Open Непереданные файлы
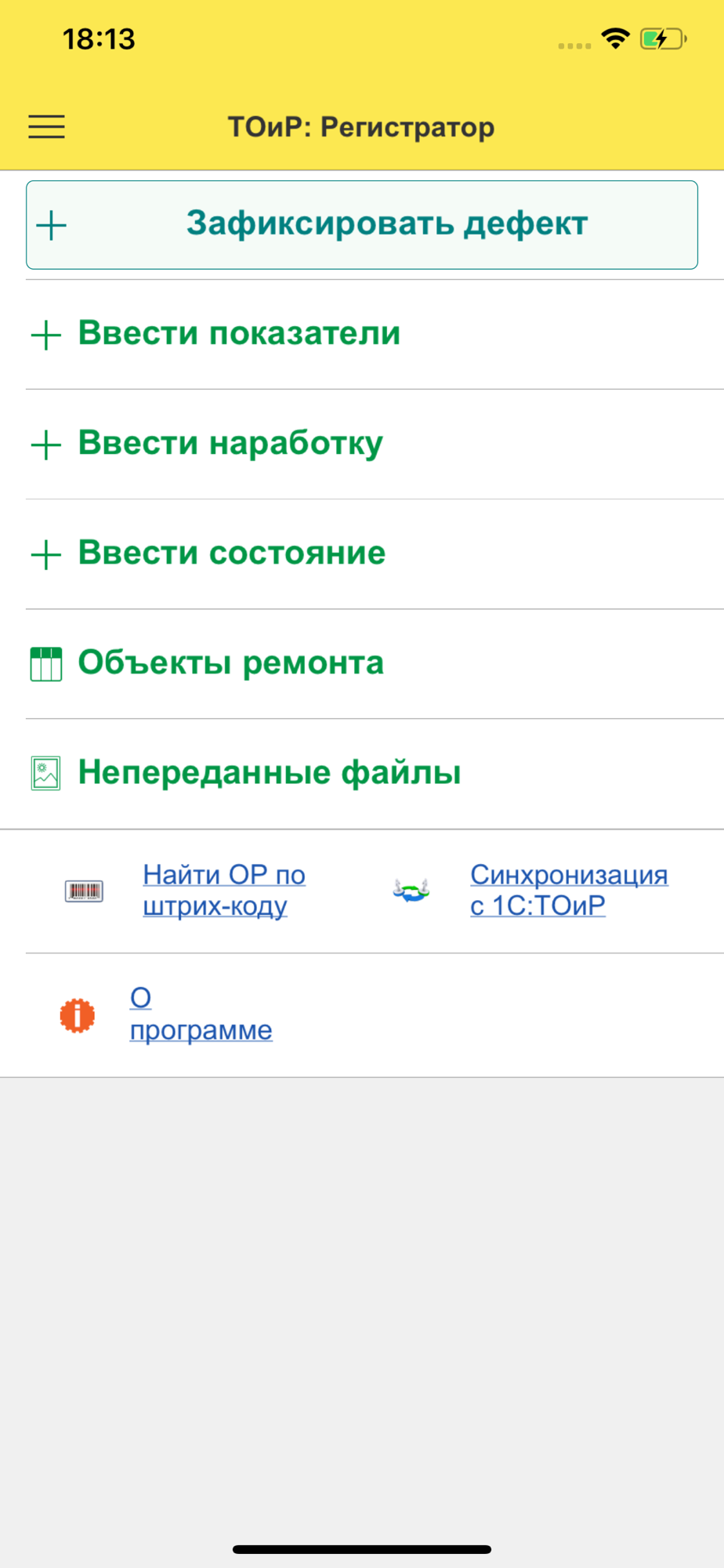Viewport: 724px width, 1568px height. pyautogui.click(x=375, y=773)
